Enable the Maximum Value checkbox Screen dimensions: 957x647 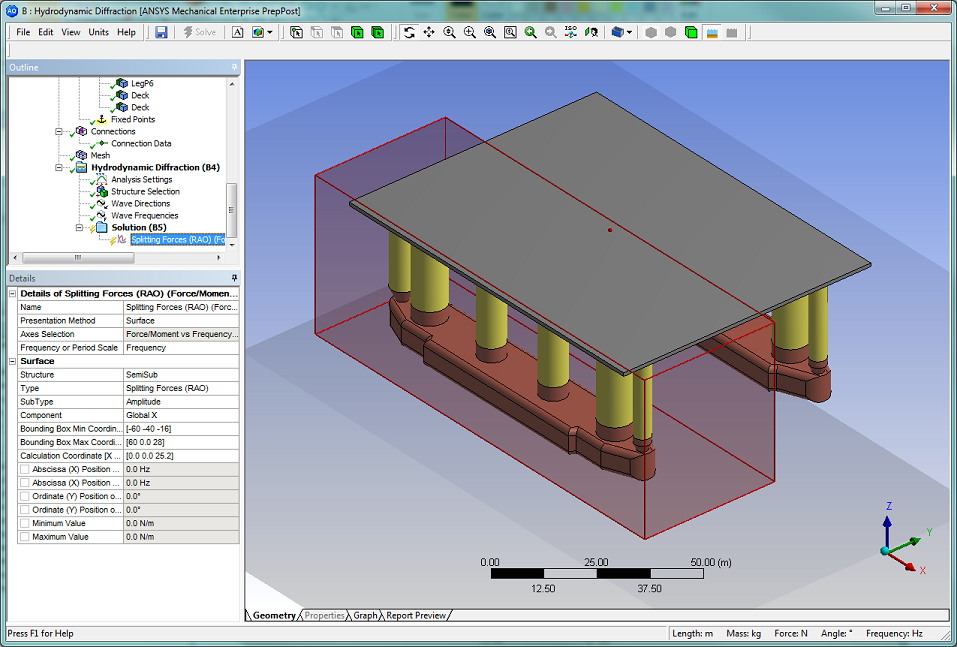coord(25,537)
